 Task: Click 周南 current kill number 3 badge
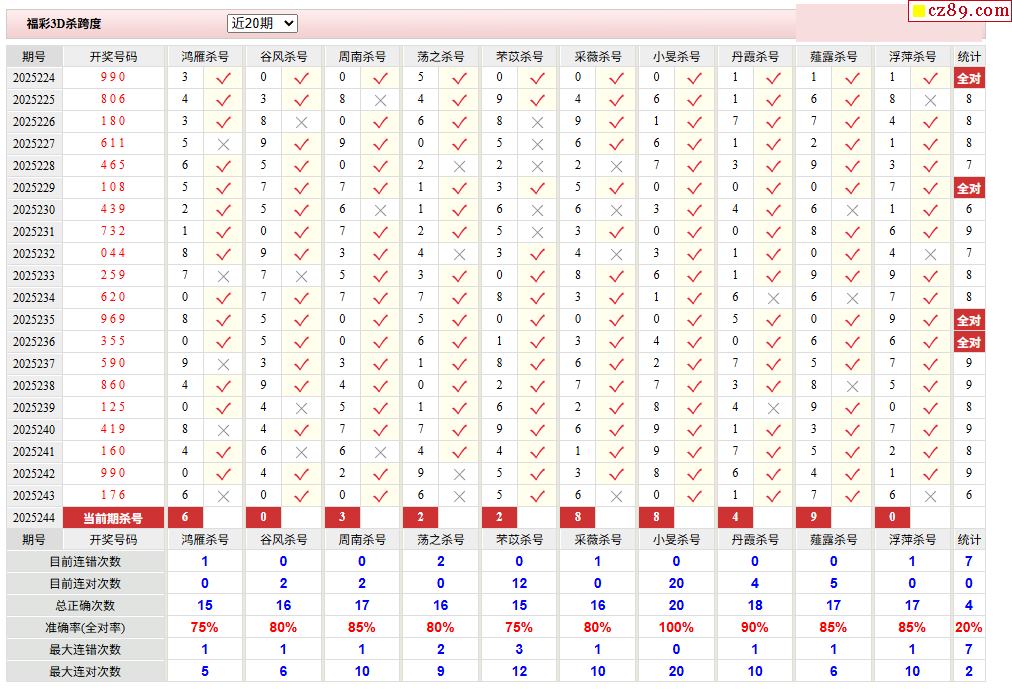[342, 517]
